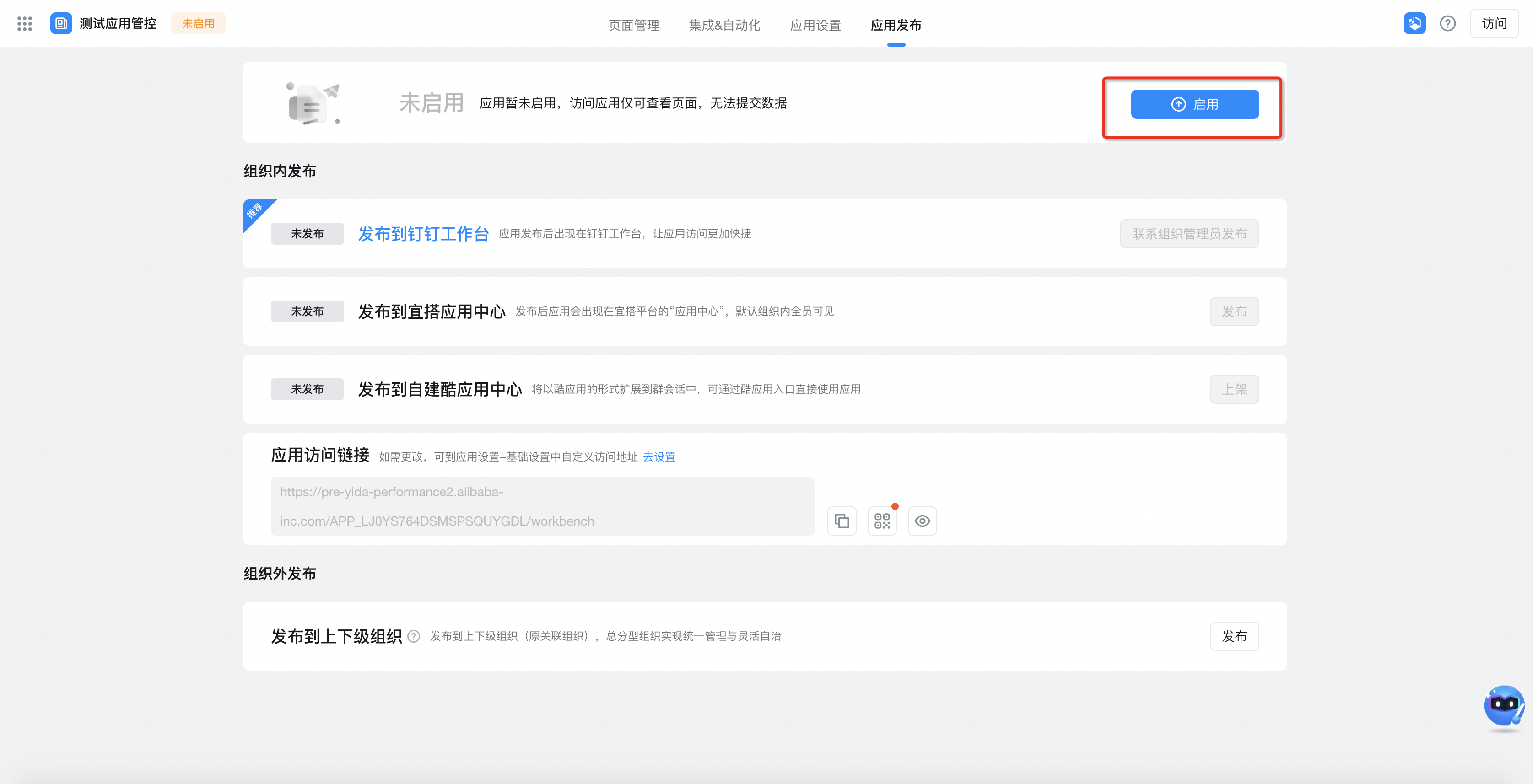Image resolution: width=1533 pixels, height=784 pixels.
Task: Click 未发布 tag for 自建酷应用中心
Action: tap(307, 390)
